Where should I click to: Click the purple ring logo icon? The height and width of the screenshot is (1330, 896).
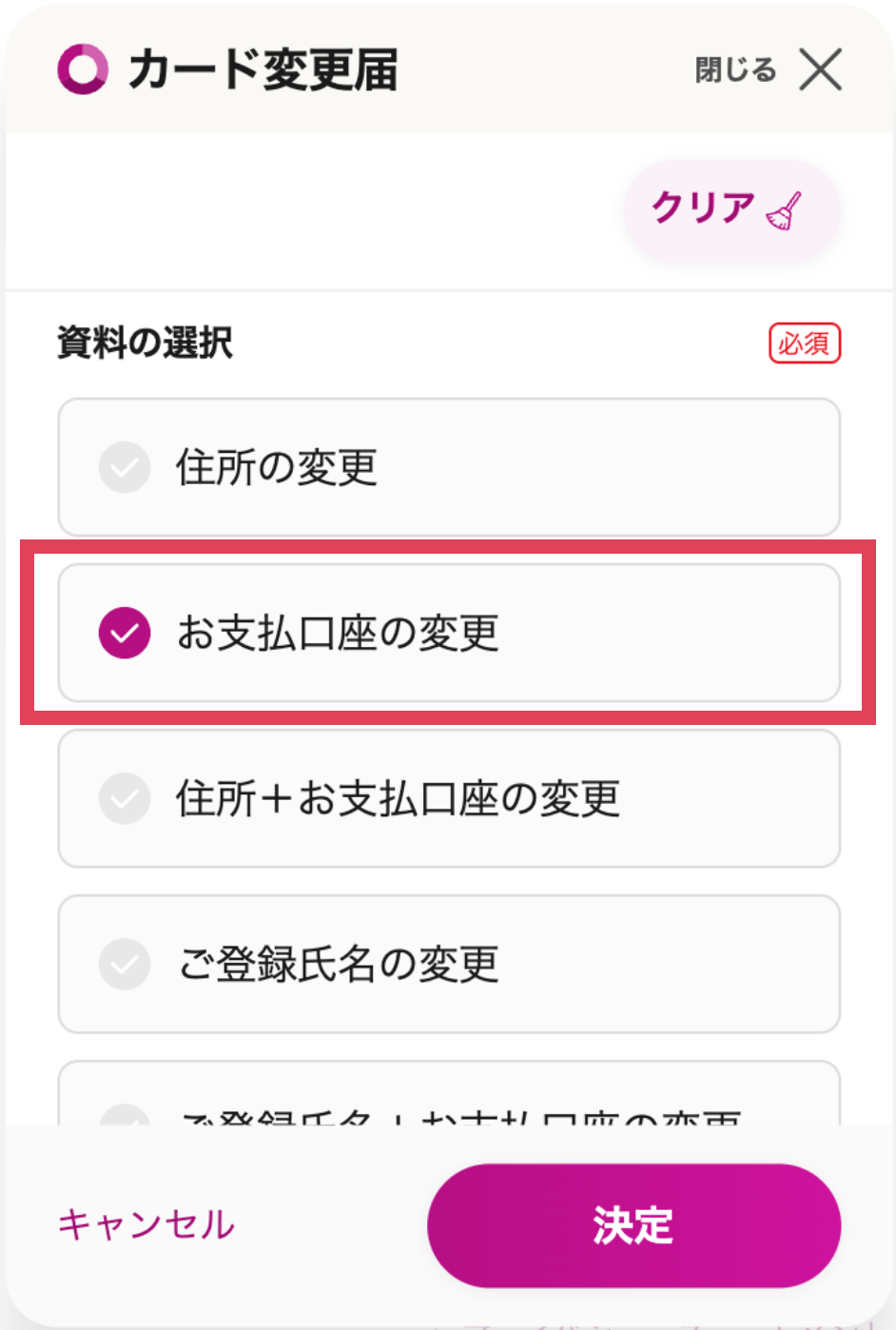83,70
